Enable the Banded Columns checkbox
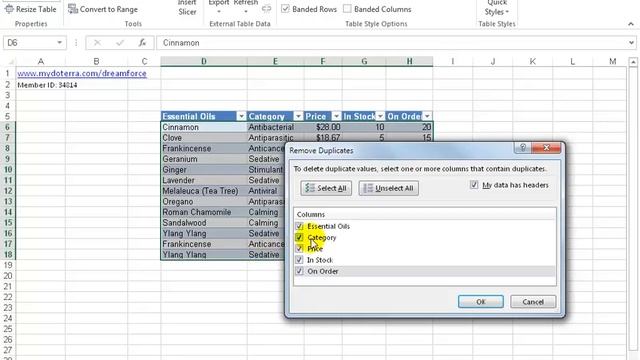The image size is (640, 360). 347,9
